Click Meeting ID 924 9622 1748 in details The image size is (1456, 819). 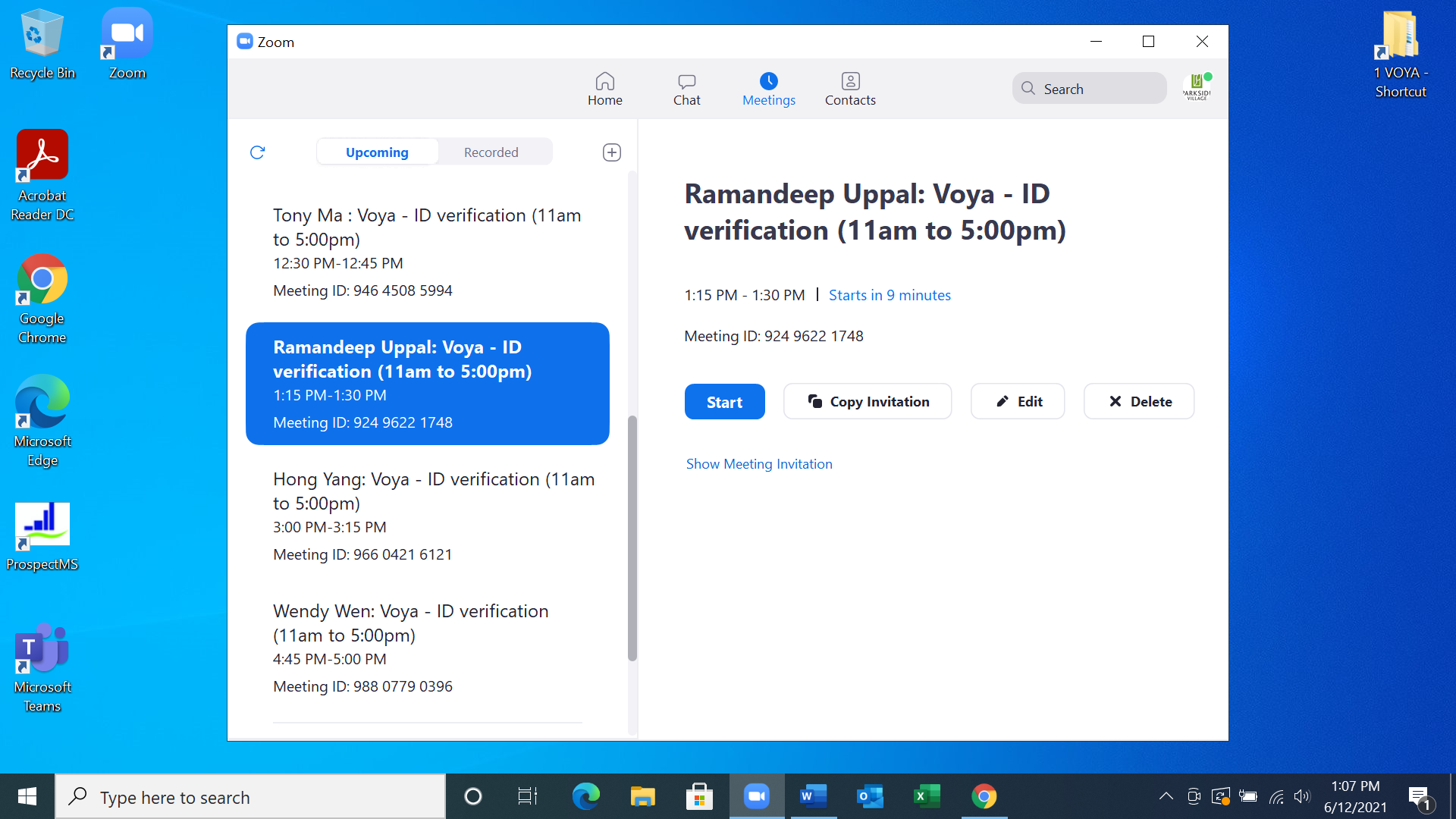point(773,336)
